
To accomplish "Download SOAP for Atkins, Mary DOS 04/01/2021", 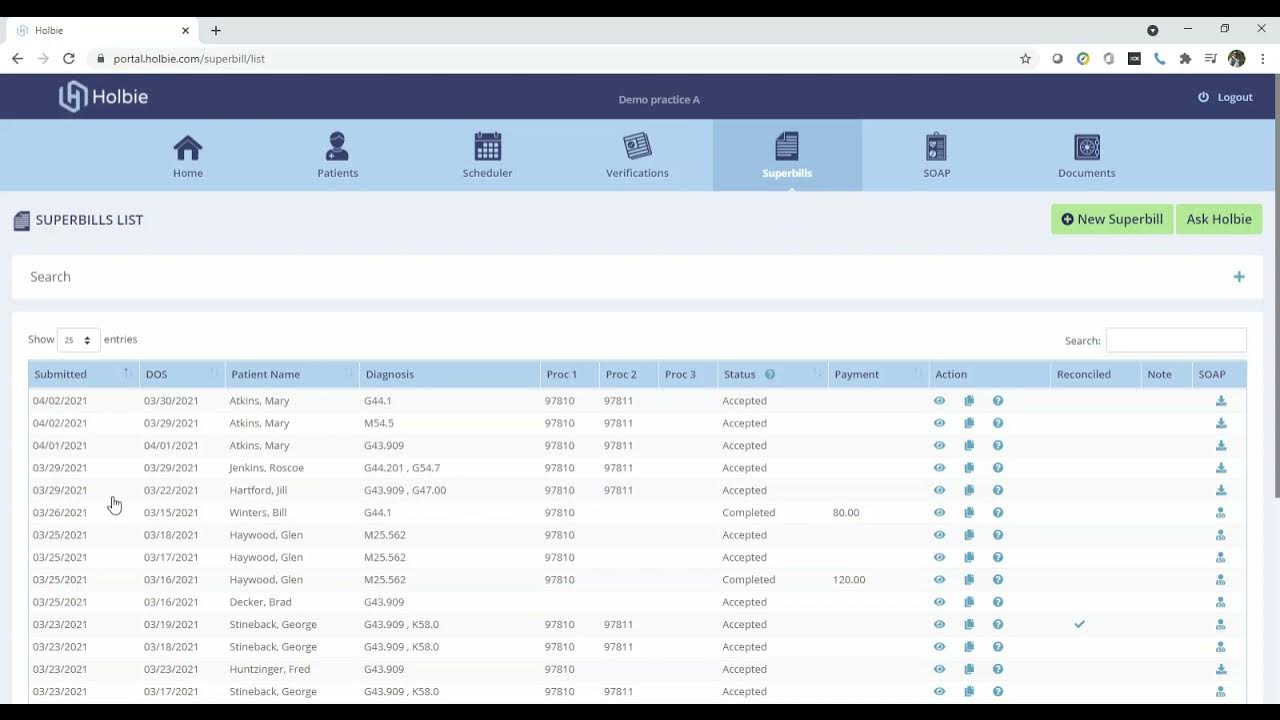I will click(x=1221, y=446).
